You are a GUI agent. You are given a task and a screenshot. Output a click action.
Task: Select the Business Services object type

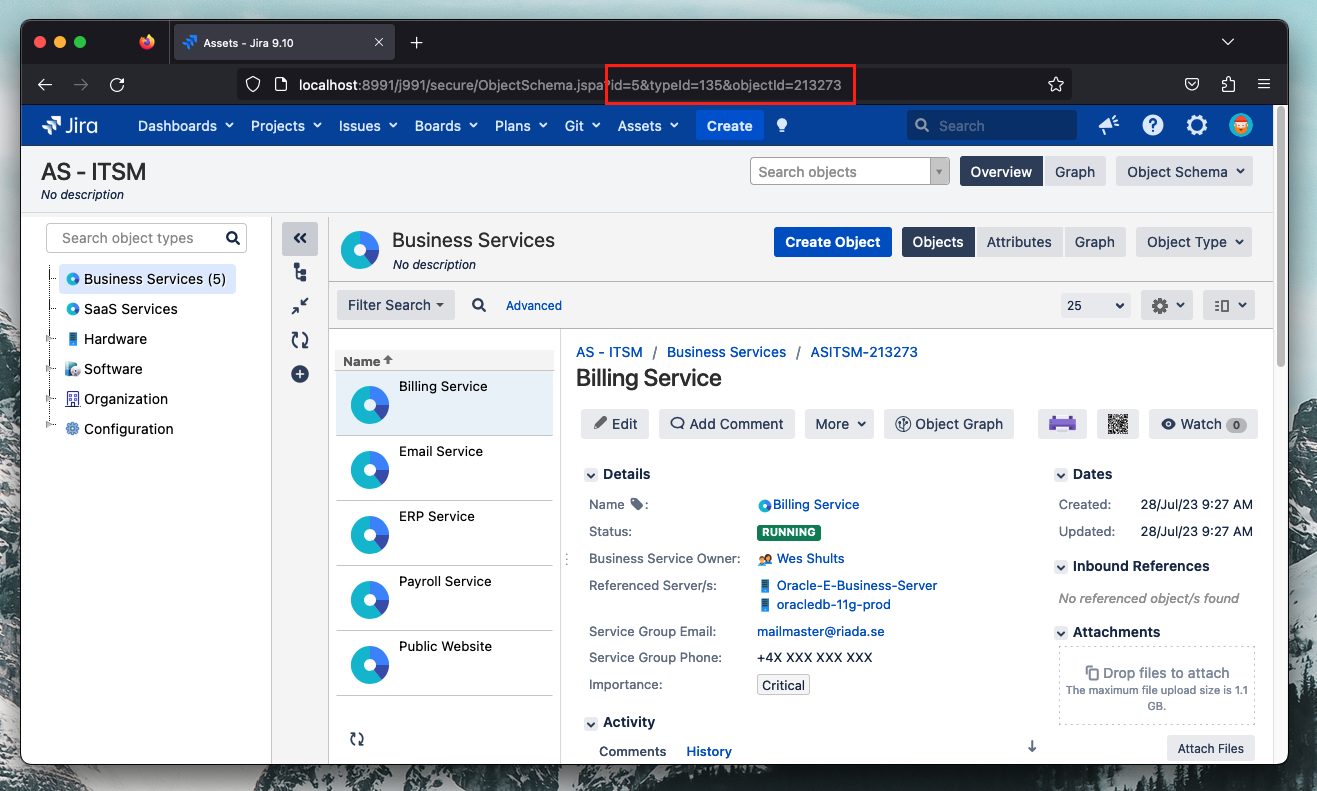click(x=147, y=278)
